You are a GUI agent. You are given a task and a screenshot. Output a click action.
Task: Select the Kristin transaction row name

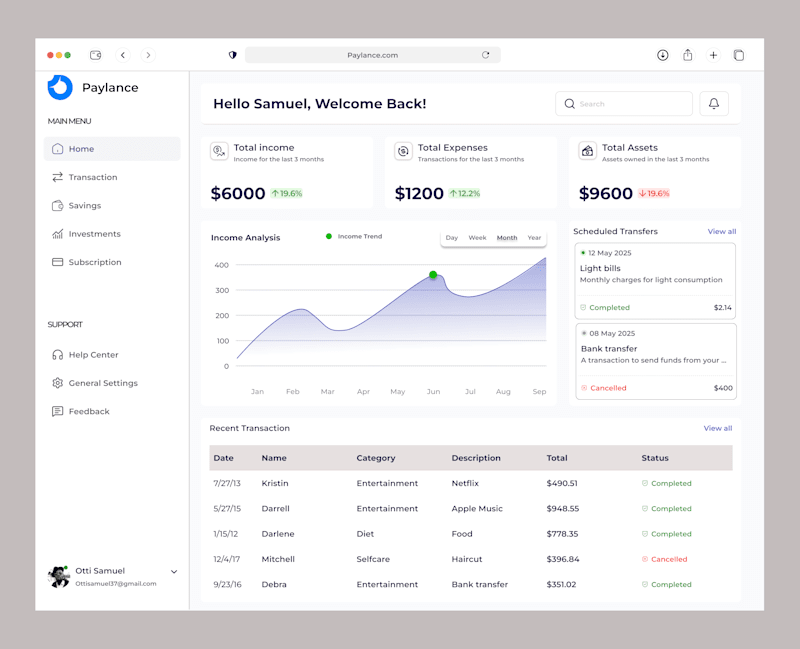274,483
